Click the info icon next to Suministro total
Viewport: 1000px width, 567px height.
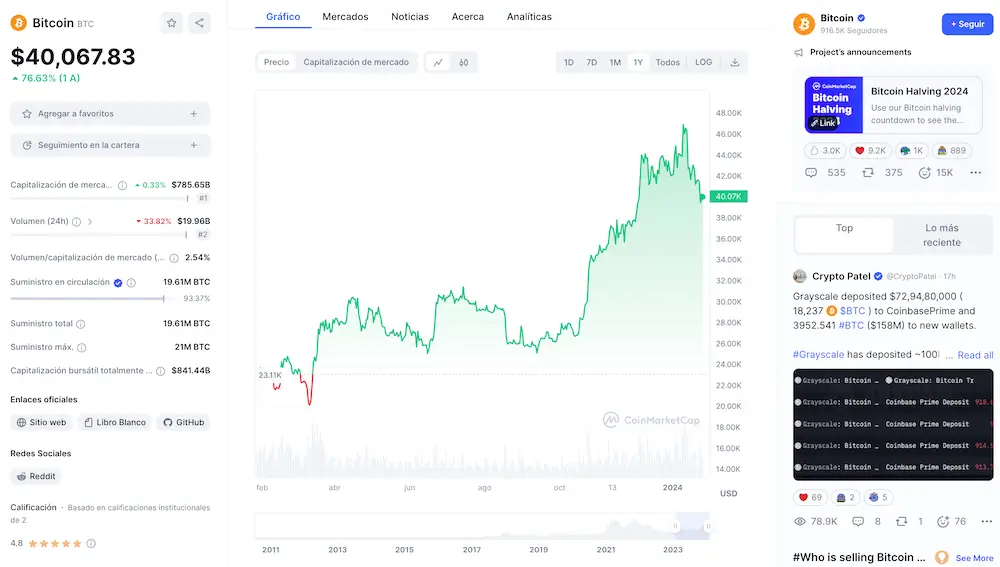click(x=81, y=324)
